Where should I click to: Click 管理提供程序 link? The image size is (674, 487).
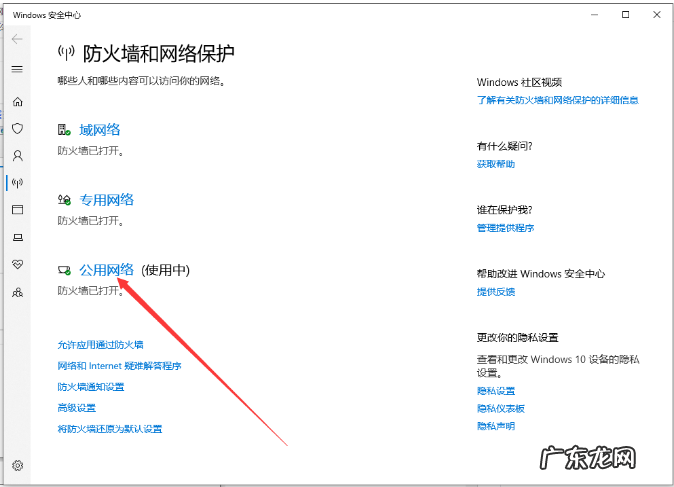(x=506, y=228)
